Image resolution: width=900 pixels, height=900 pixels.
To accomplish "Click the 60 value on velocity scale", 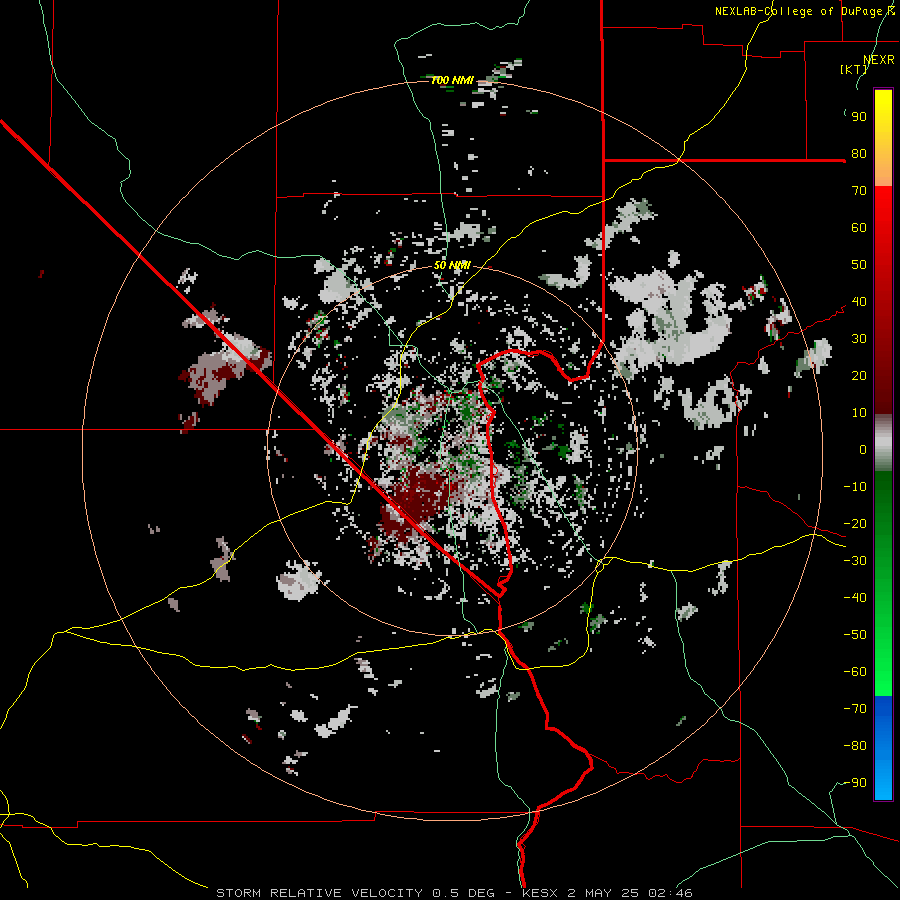I will coord(859,228).
